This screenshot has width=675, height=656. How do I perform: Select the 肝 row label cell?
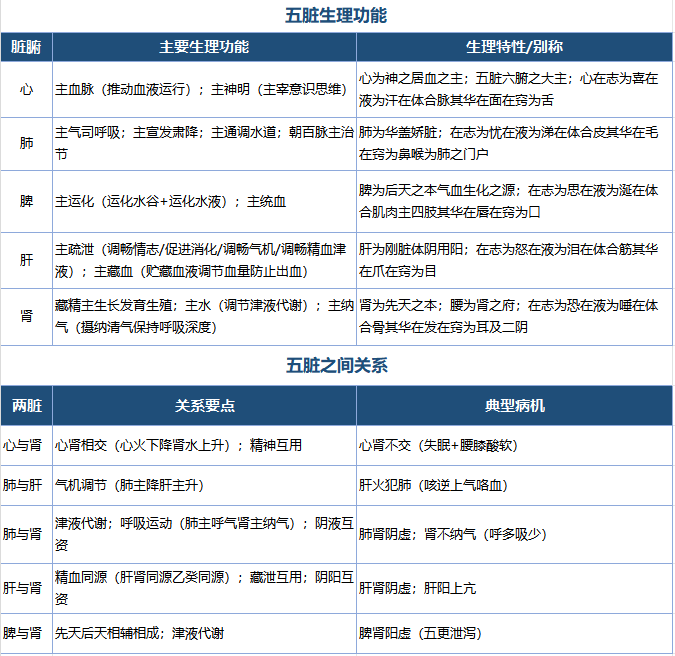(26, 260)
